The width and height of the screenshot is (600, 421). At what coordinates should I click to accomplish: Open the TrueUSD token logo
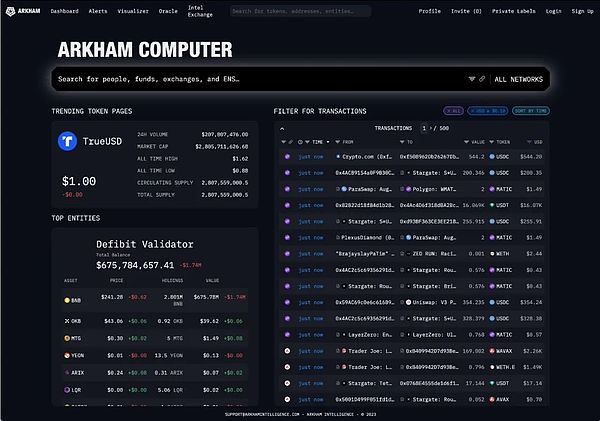67,141
